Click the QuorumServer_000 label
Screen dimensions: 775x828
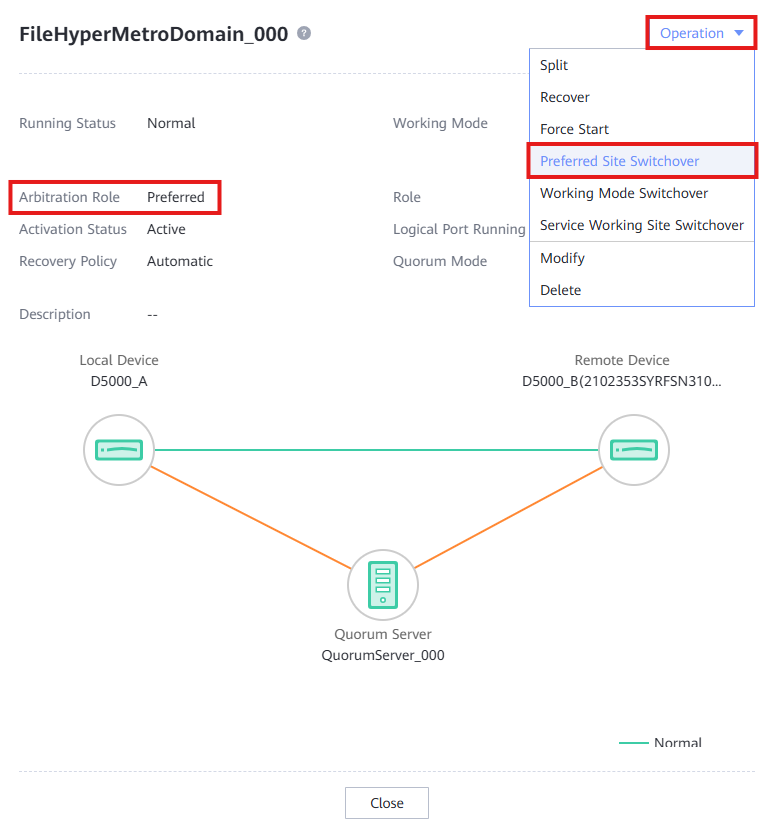click(383, 655)
